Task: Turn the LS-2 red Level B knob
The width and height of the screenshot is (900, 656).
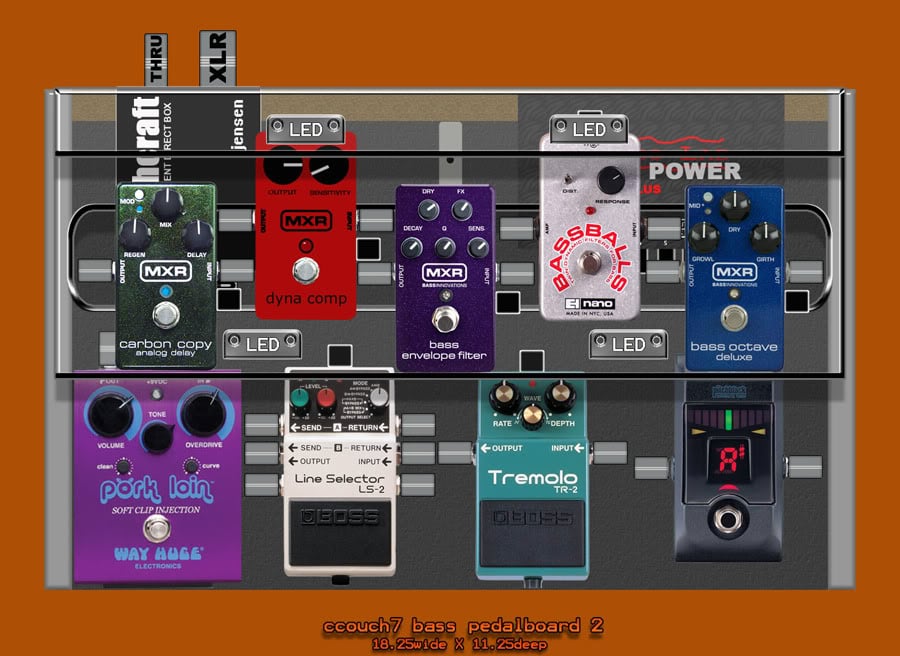Action: pos(326,398)
